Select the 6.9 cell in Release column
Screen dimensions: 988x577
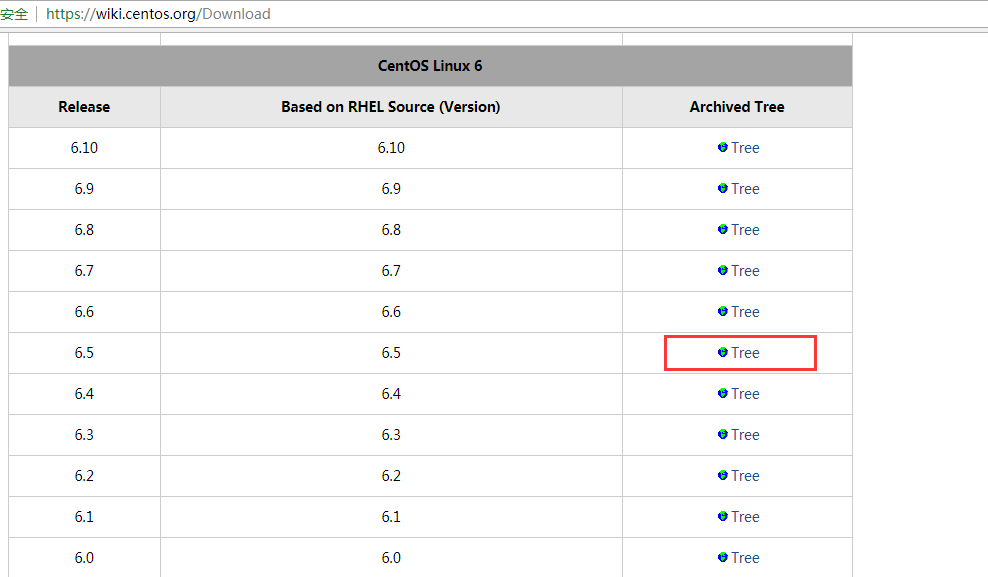84,189
